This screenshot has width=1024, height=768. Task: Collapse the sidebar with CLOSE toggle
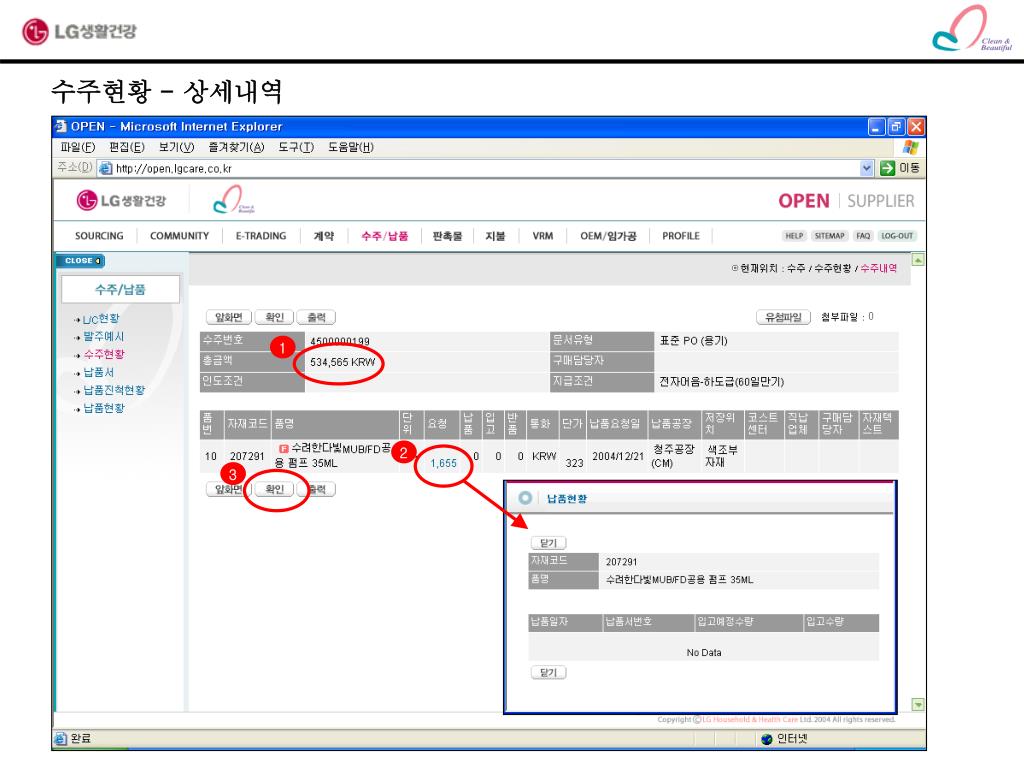click(x=82, y=261)
